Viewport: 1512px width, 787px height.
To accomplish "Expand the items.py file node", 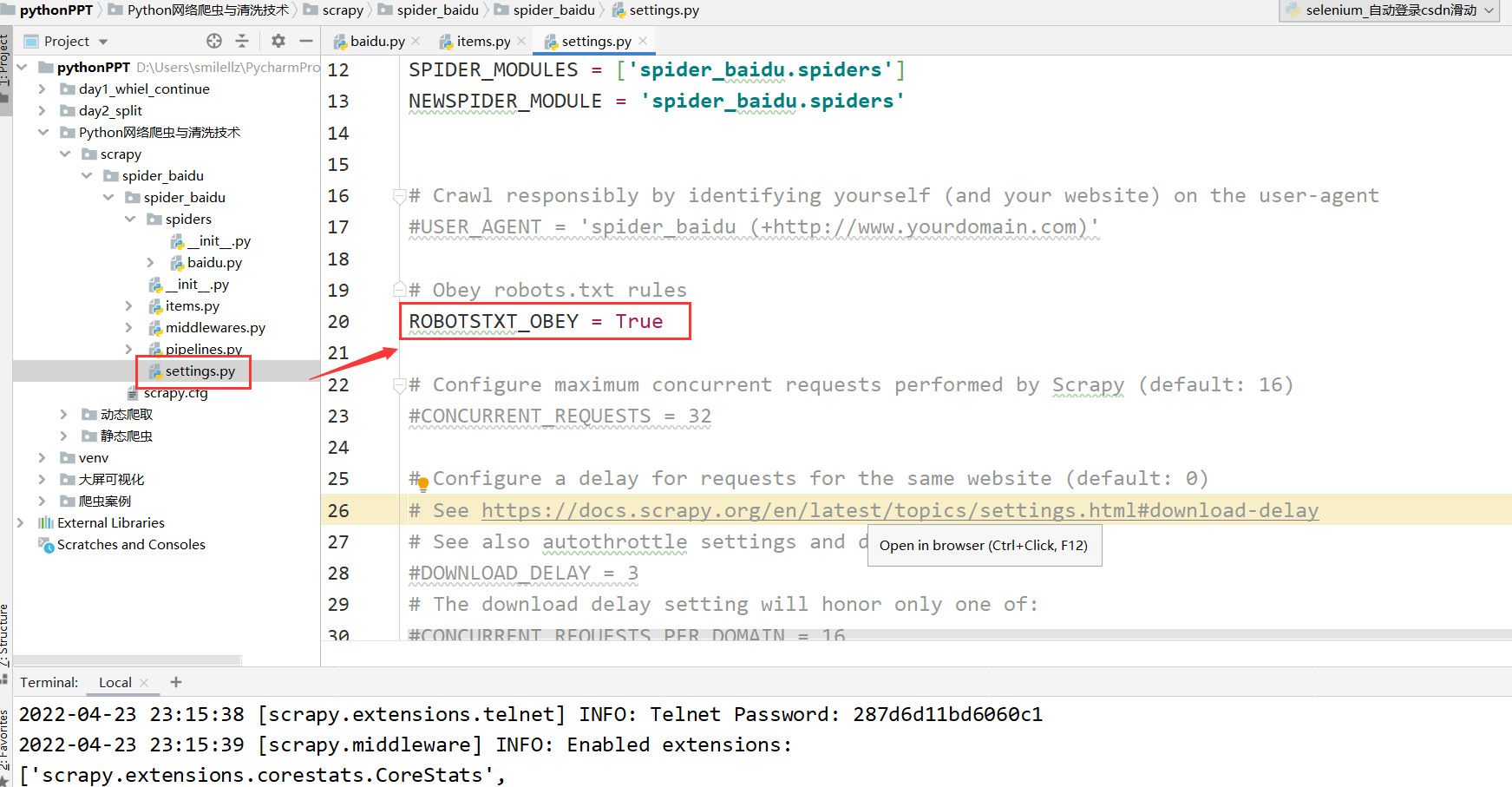I will coord(129,305).
